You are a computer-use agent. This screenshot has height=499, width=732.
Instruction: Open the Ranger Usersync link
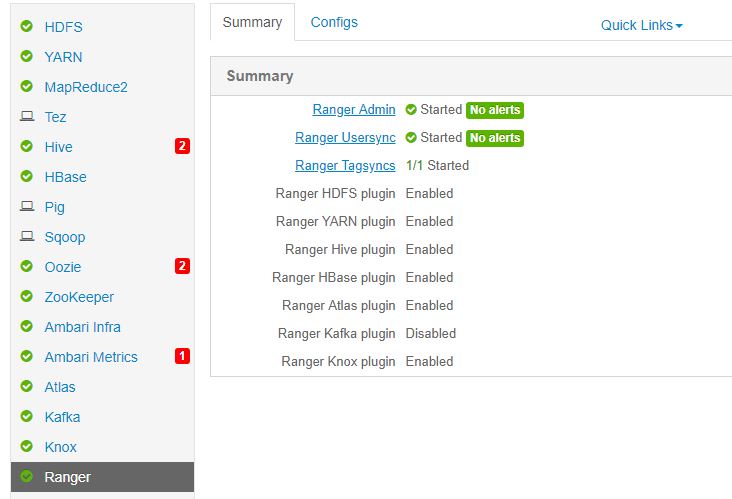click(345, 138)
